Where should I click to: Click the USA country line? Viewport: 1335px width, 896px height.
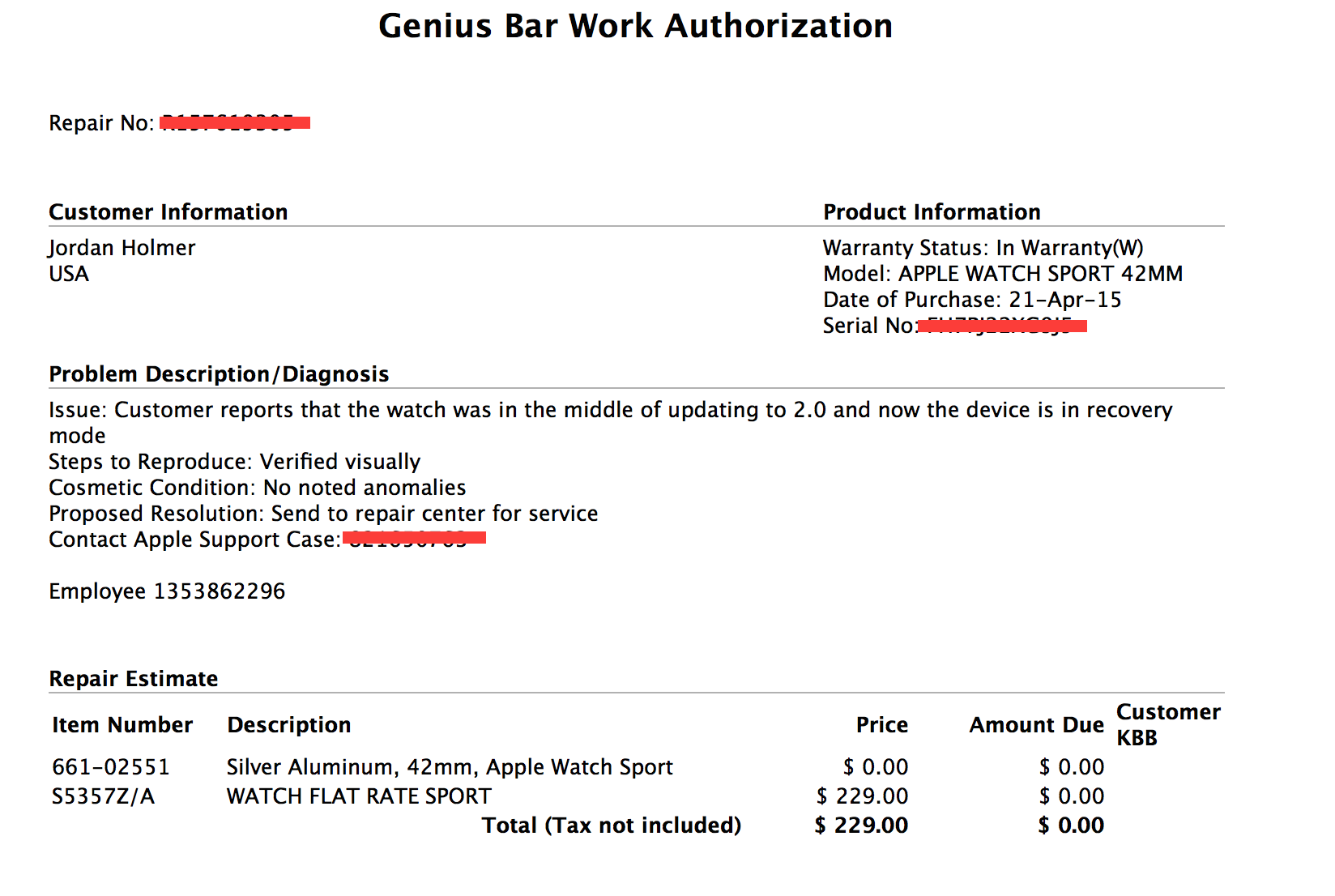point(69,274)
